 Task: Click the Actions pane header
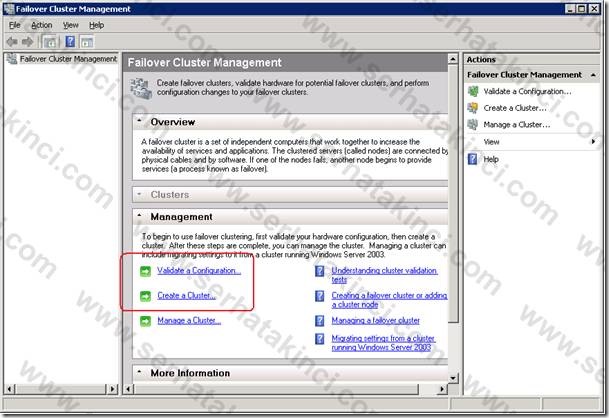pyautogui.click(x=531, y=59)
